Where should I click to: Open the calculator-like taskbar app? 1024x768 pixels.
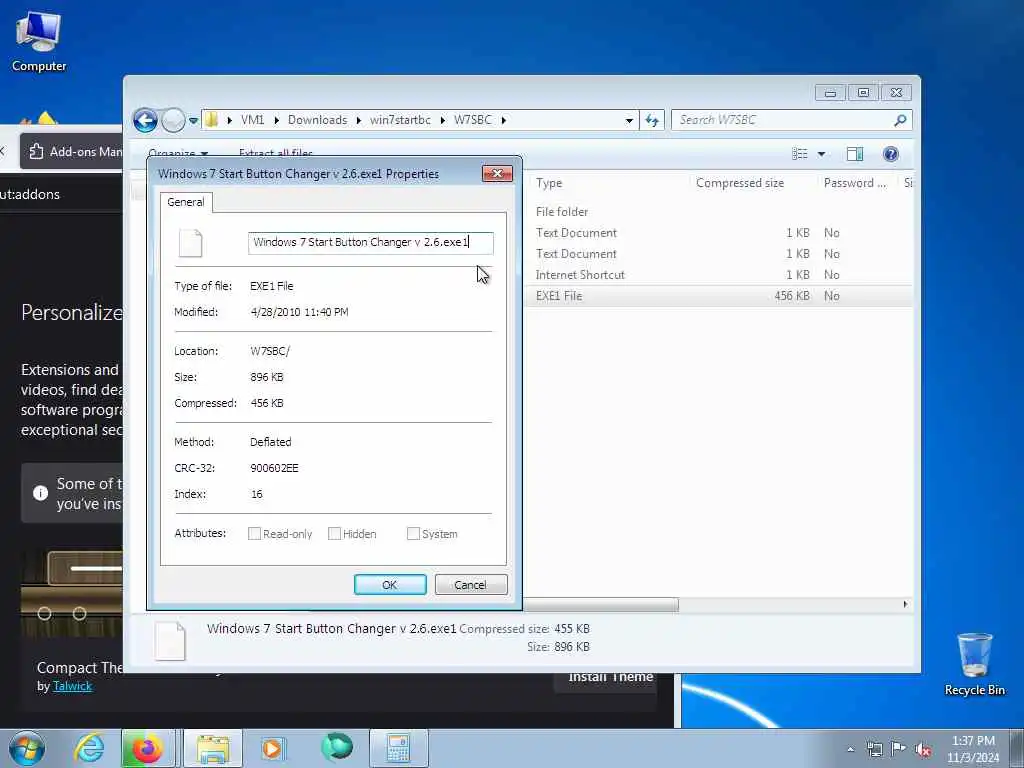tap(398, 748)
